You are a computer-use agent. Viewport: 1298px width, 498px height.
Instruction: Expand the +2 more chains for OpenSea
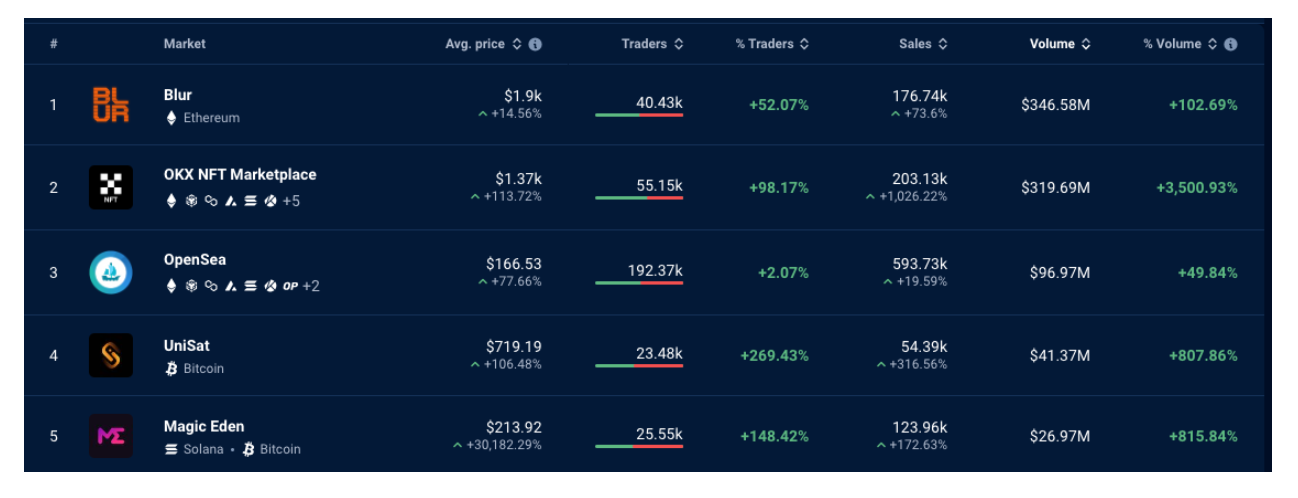[x=311, y=286]
